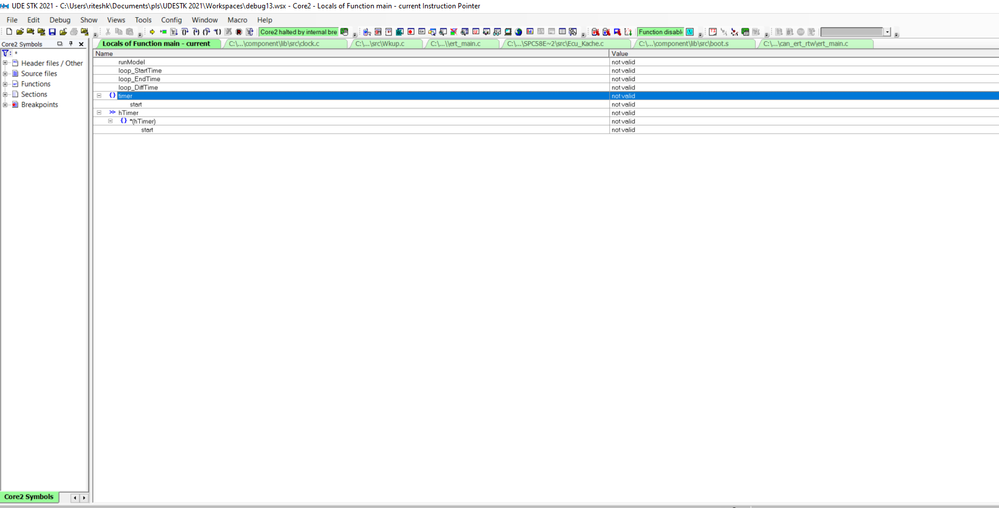Click the green chip icon in right toolbar

point(745,32)
